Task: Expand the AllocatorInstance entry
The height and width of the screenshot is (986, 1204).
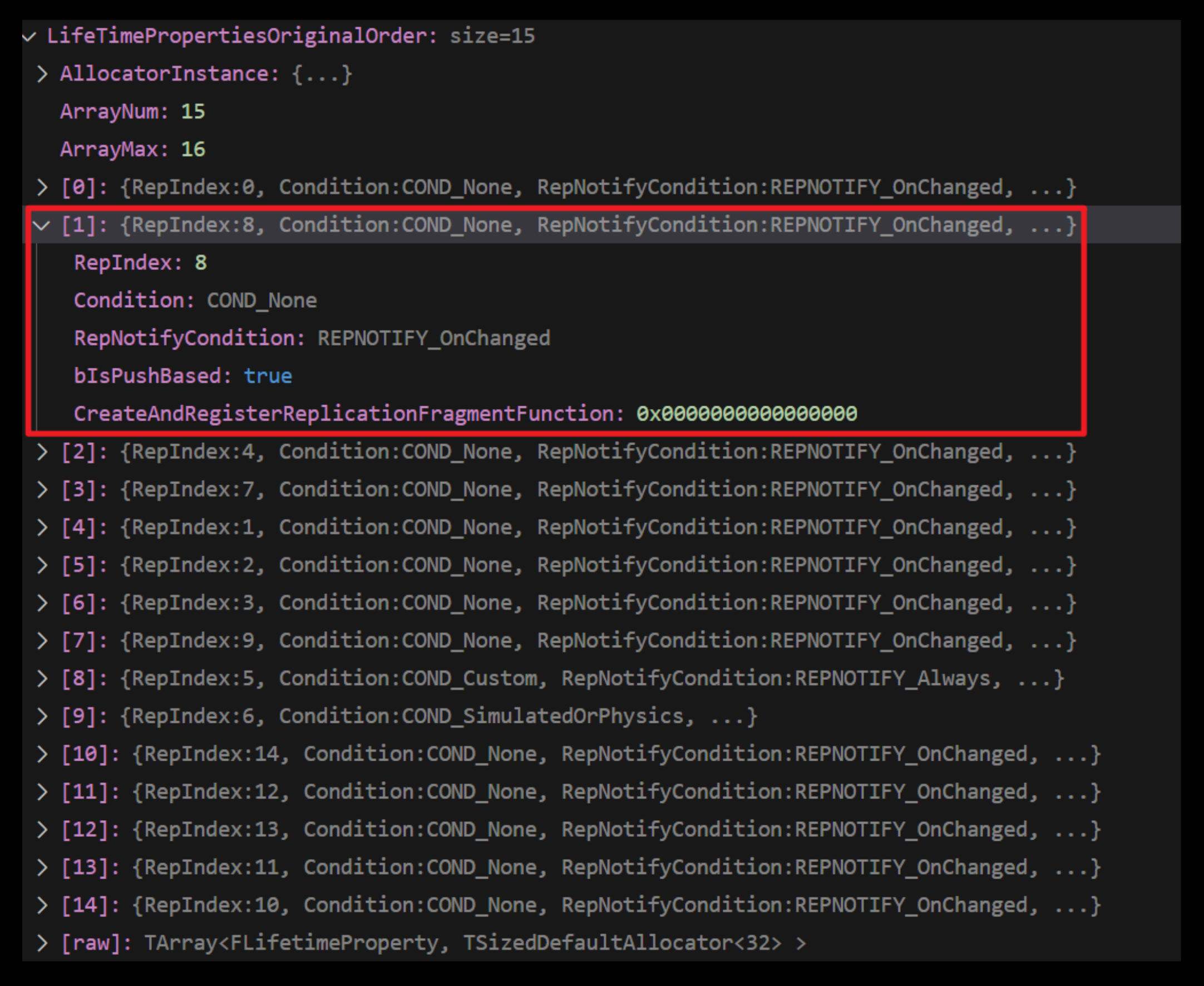Action: pyautogui.click(x=42, y=74)
